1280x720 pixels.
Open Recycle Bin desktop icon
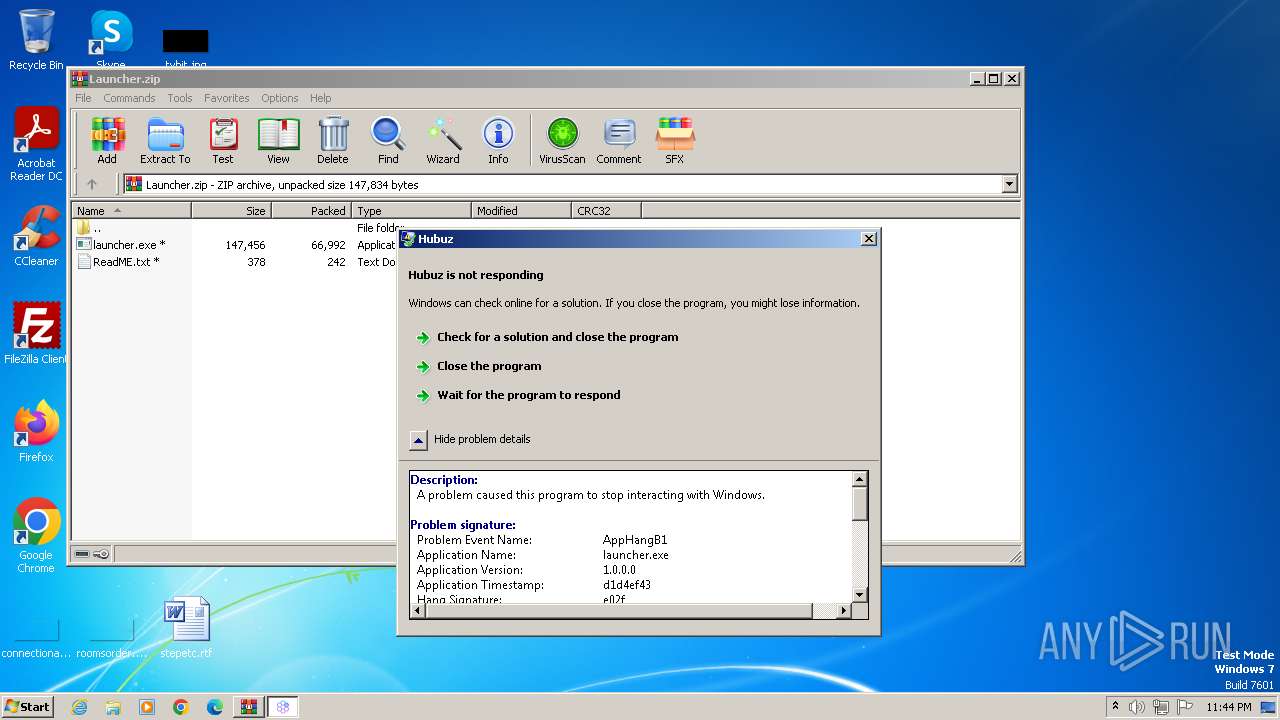(36, 40)
